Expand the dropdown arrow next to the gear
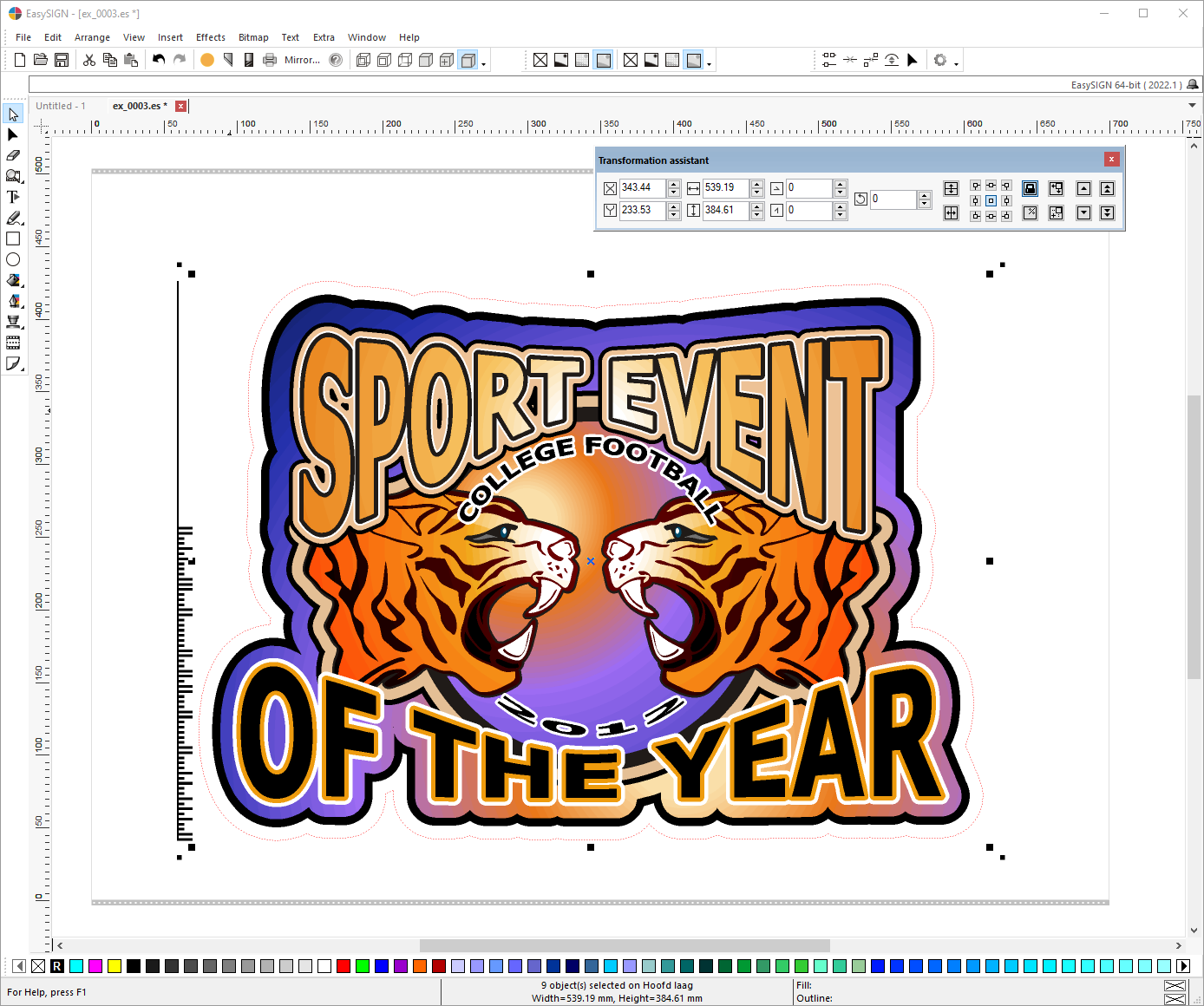This screenshot has height=1006, width=1204. 956,63
